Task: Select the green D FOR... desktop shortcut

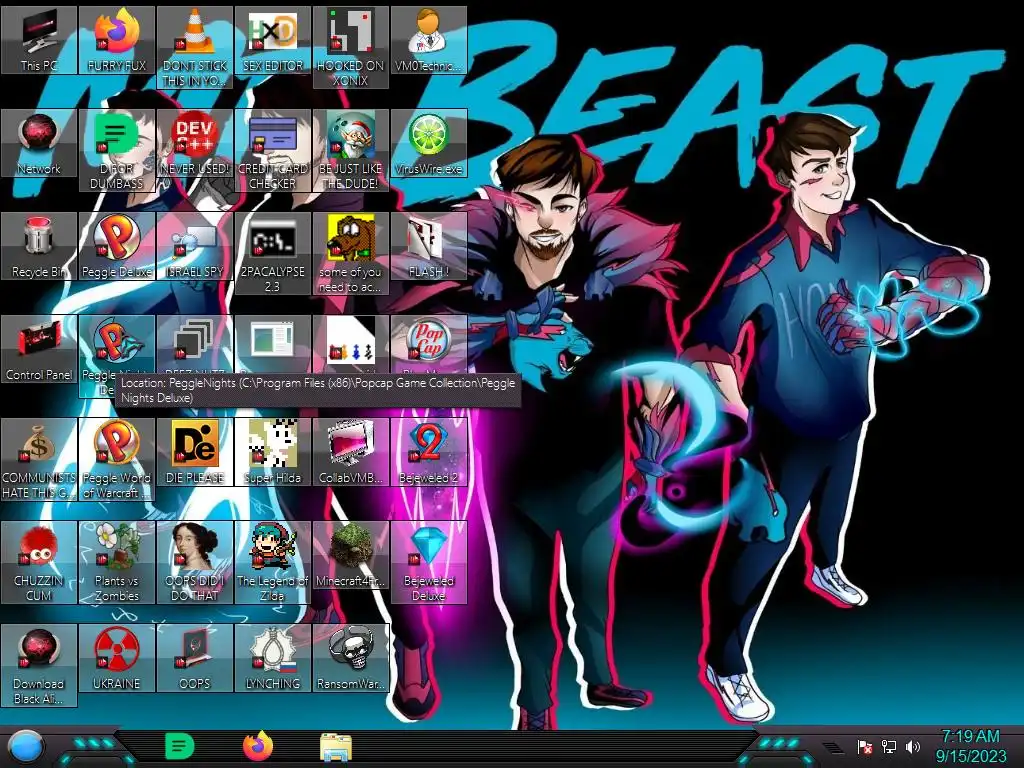Action: point(117,150)
